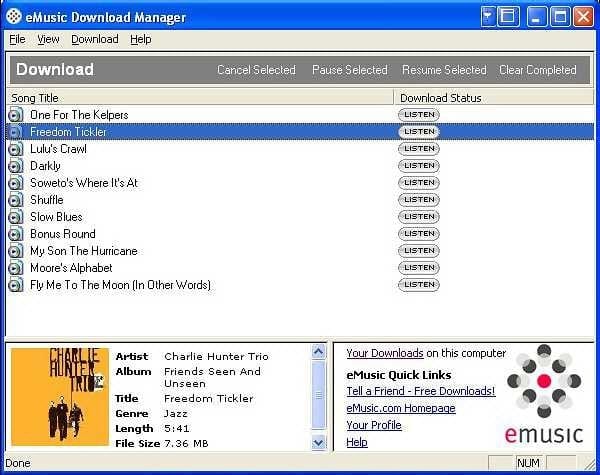Image resolution: width=600 pixels, height=475 pixels.
Task: Click the track icon beside Soweto's Where It's At
Action: [x=15, y=183]
